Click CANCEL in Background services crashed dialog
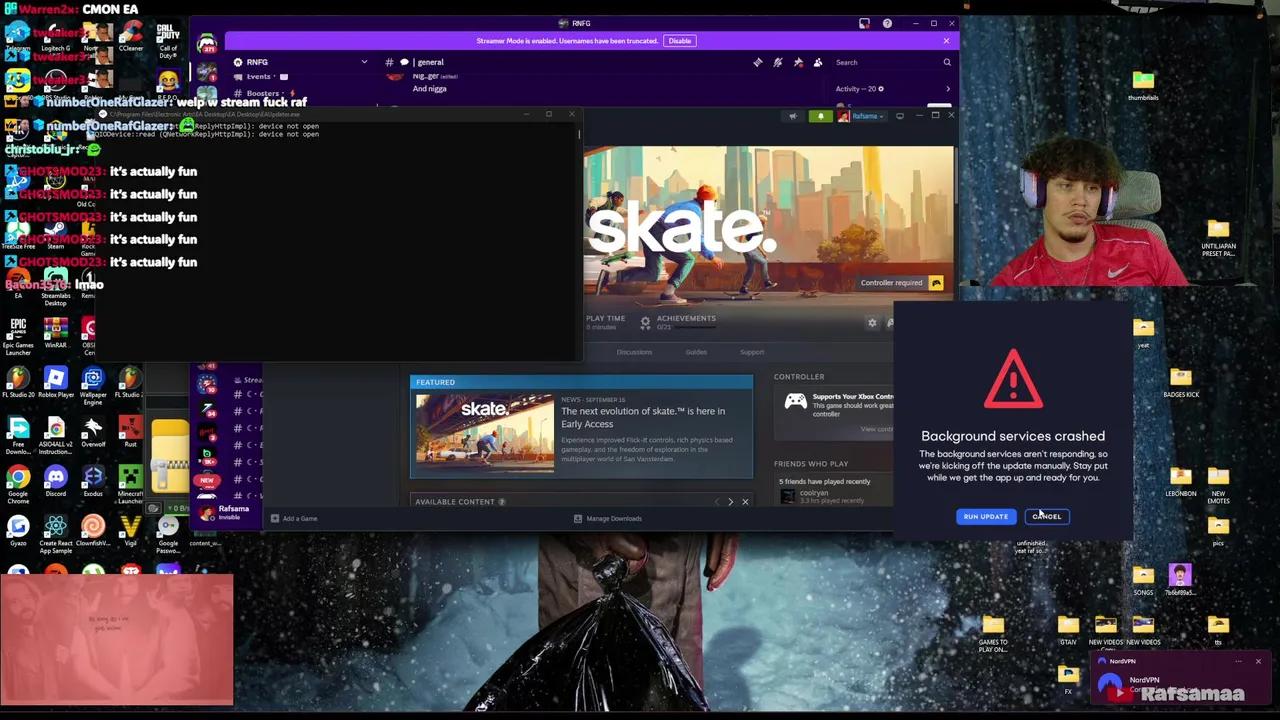The height and width of the screenshot is (720, 1280). 1047,516
